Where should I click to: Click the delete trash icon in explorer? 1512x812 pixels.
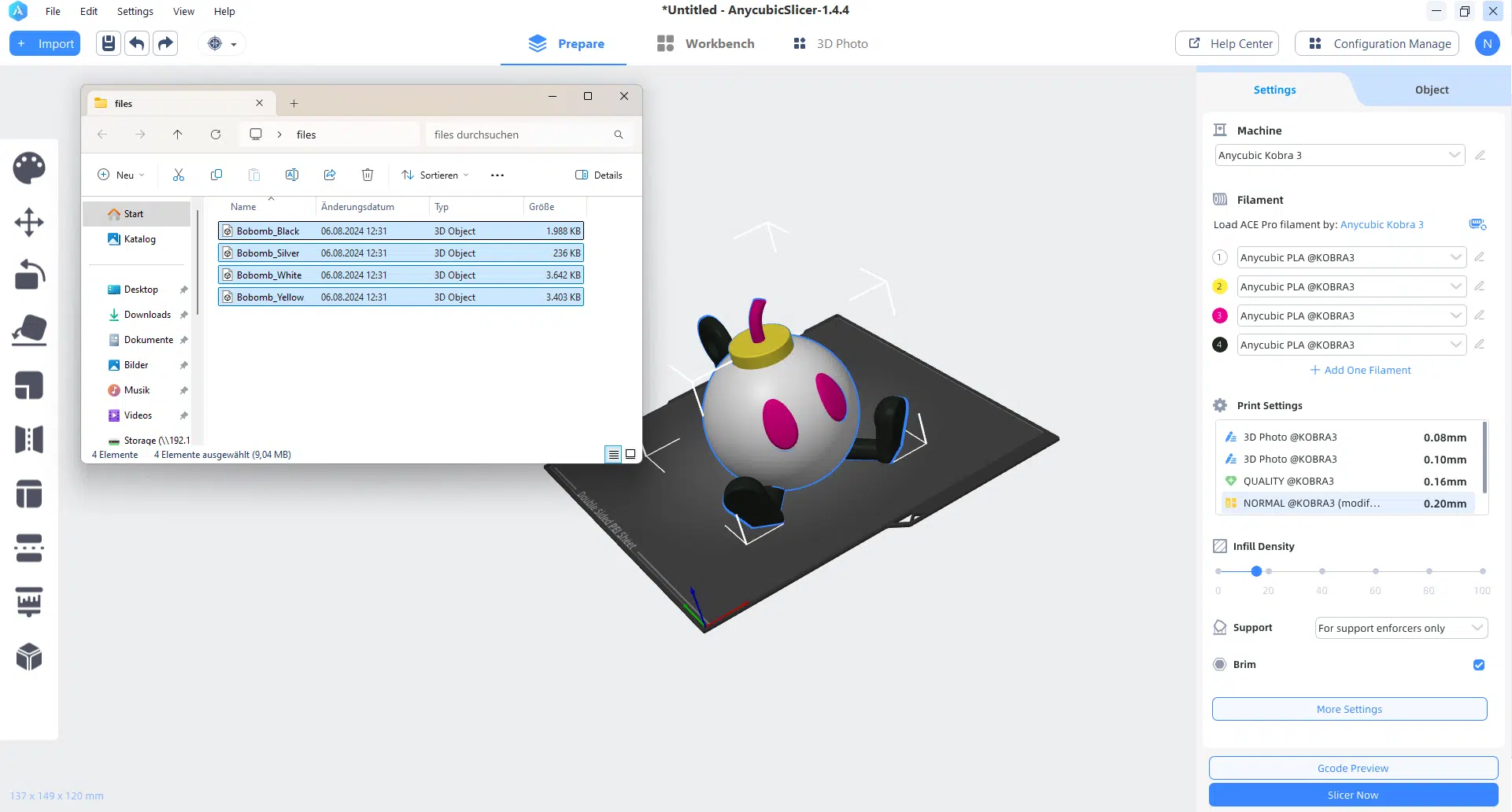click(368, 175)
